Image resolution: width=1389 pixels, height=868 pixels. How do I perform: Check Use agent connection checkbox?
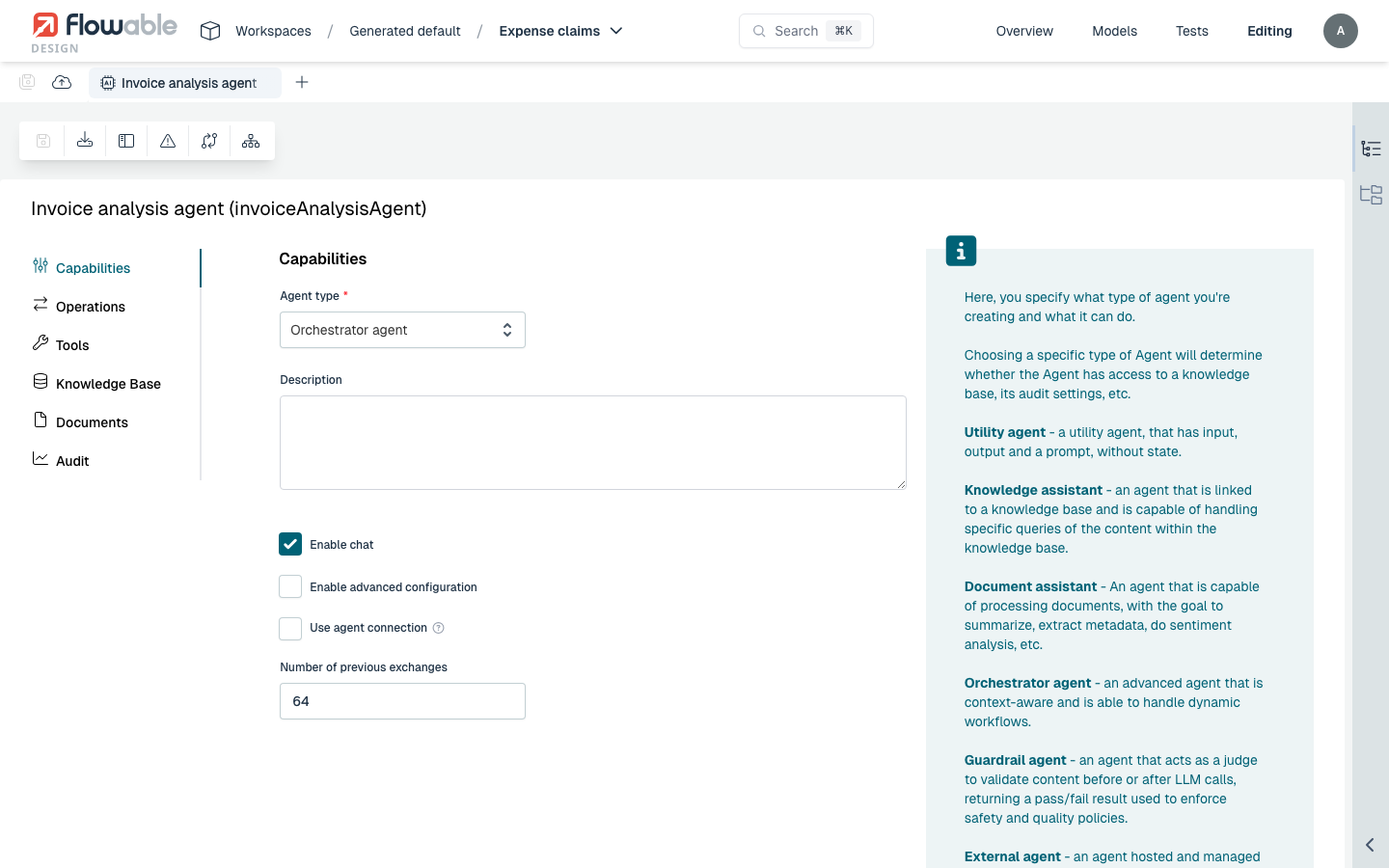(x=290, y=628)
